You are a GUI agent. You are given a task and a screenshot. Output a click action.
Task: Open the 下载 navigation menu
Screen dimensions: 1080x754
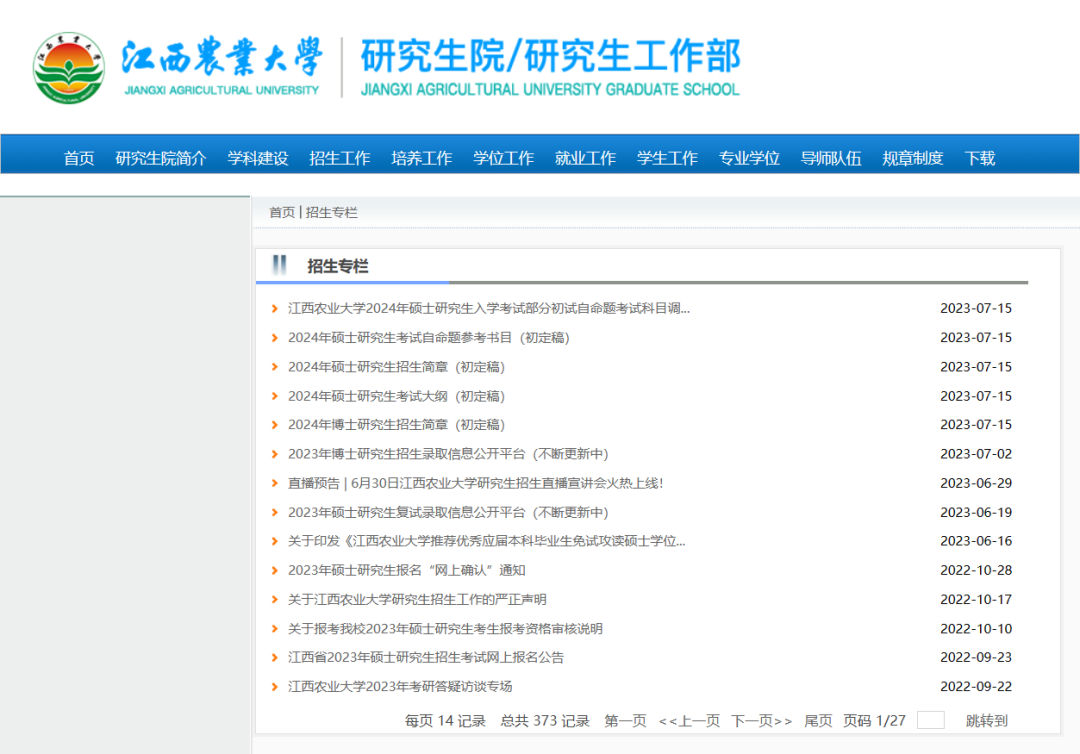pyautogui.click(x=979, y=157)
